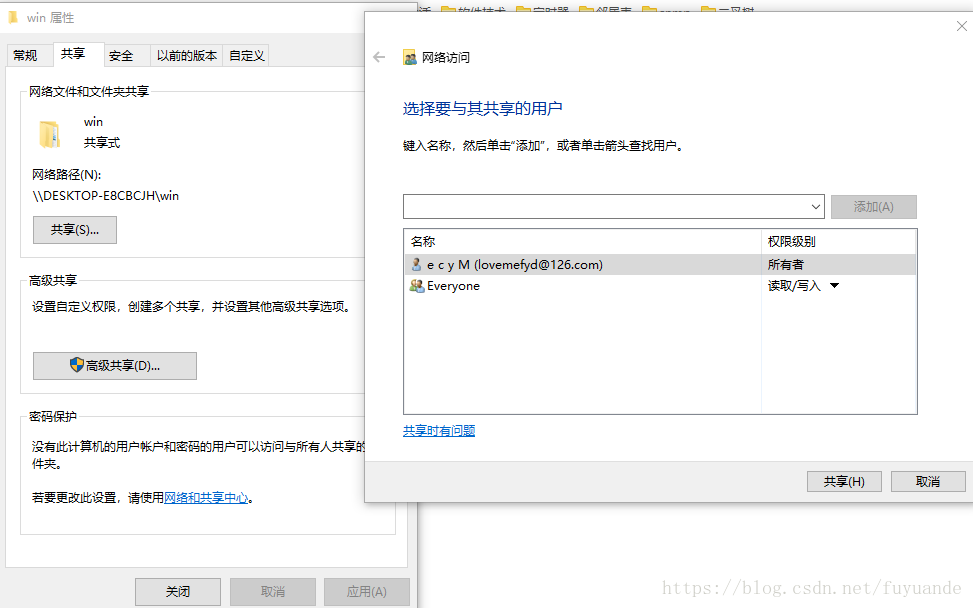The width and height of the screenshot is (973, 608).
Task: Click the 网络访问 users icon in dialog header
Action: [410, 58]
